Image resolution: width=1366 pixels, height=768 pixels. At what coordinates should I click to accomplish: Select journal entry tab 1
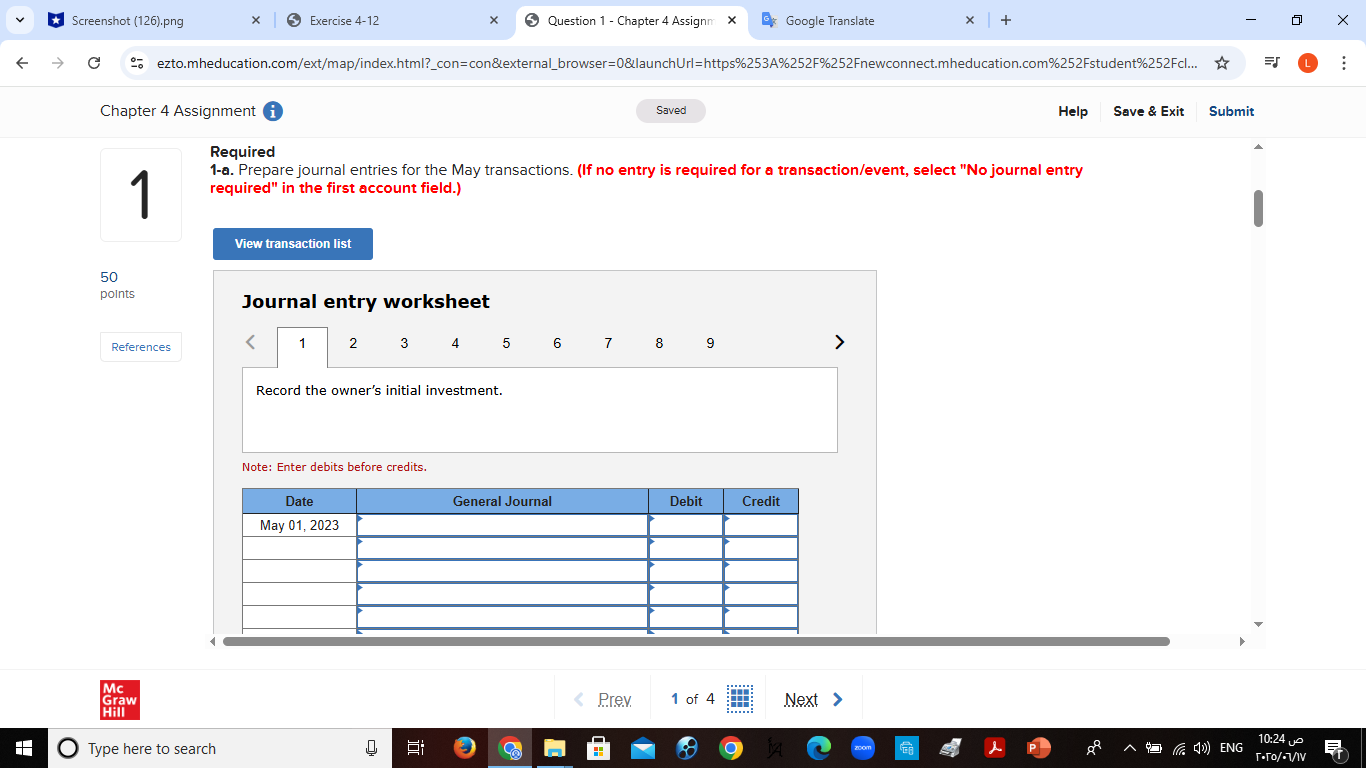tap(302, 343)
